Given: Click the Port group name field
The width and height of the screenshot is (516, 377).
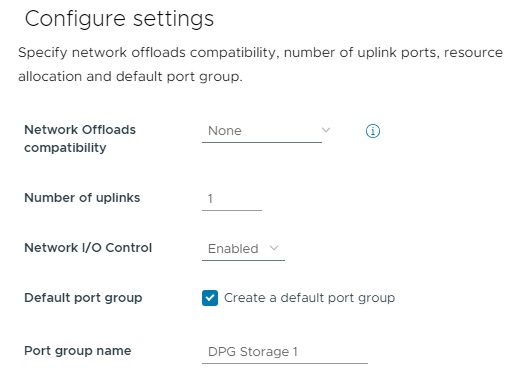Looking at the screenshot, I should point(285,352).
